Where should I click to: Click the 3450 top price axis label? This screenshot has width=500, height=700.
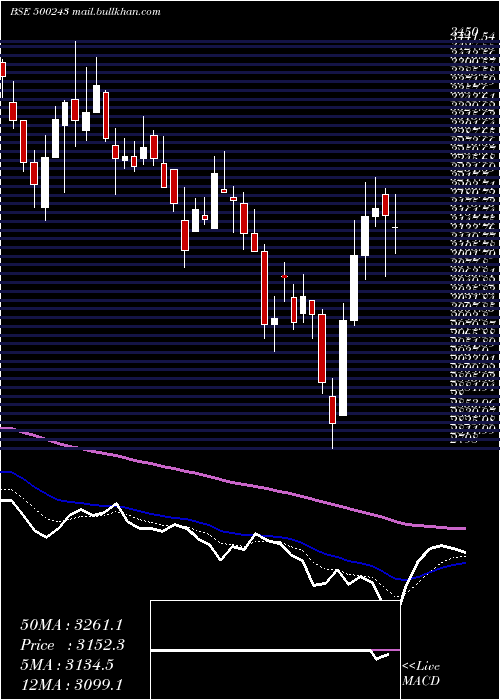pyautogui.click(x=465, y=31)
